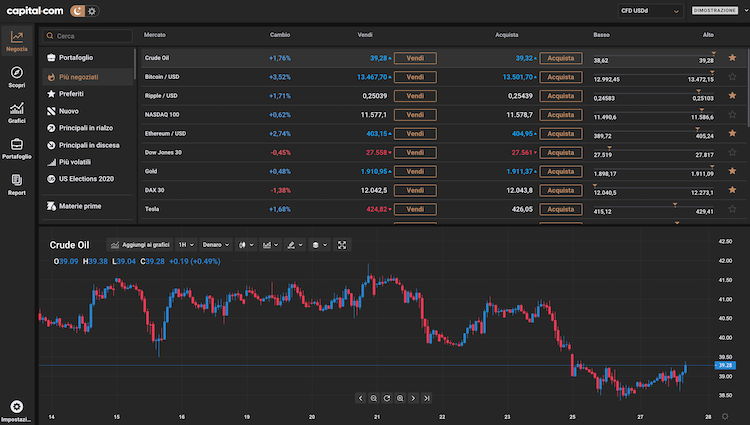750x425 pixels.
Task: Toggle favorite star for DAX 30
Action: pos(732,190)
